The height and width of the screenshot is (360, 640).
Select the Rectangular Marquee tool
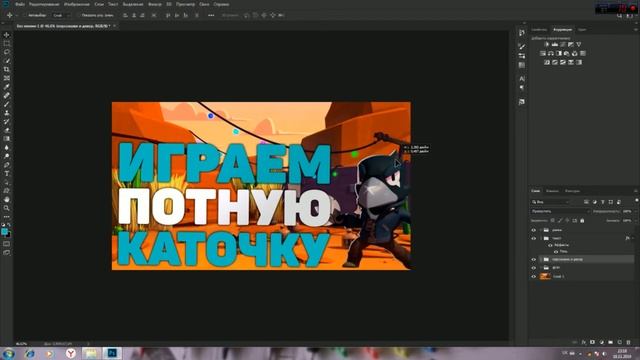[x=7, y=43]
